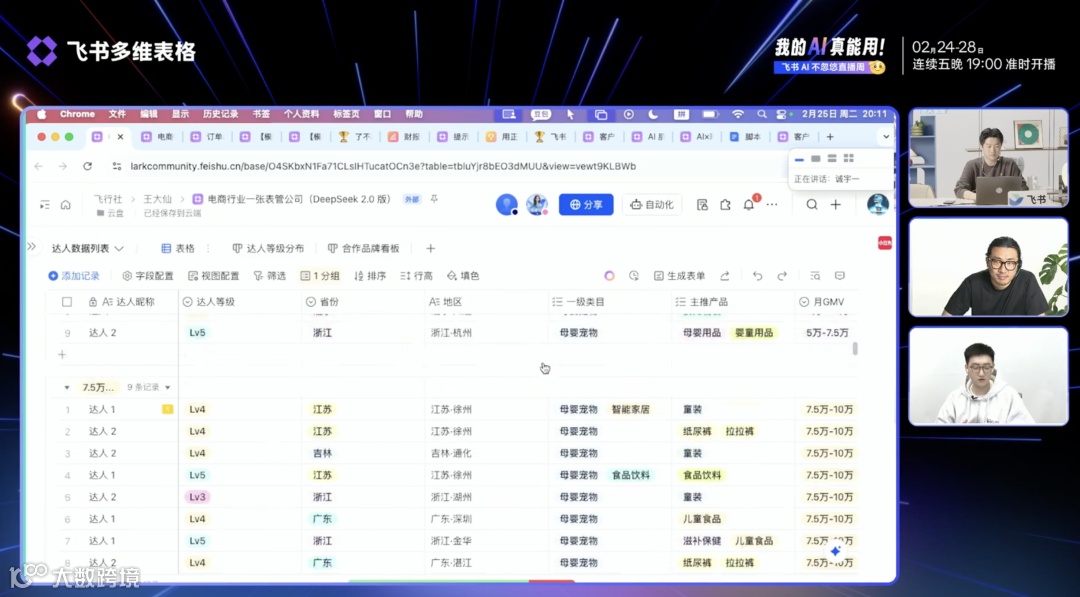Switch to the 达人等级分布 view tab
Viewport: 1080px width, 597px height.
click(268, 248)
